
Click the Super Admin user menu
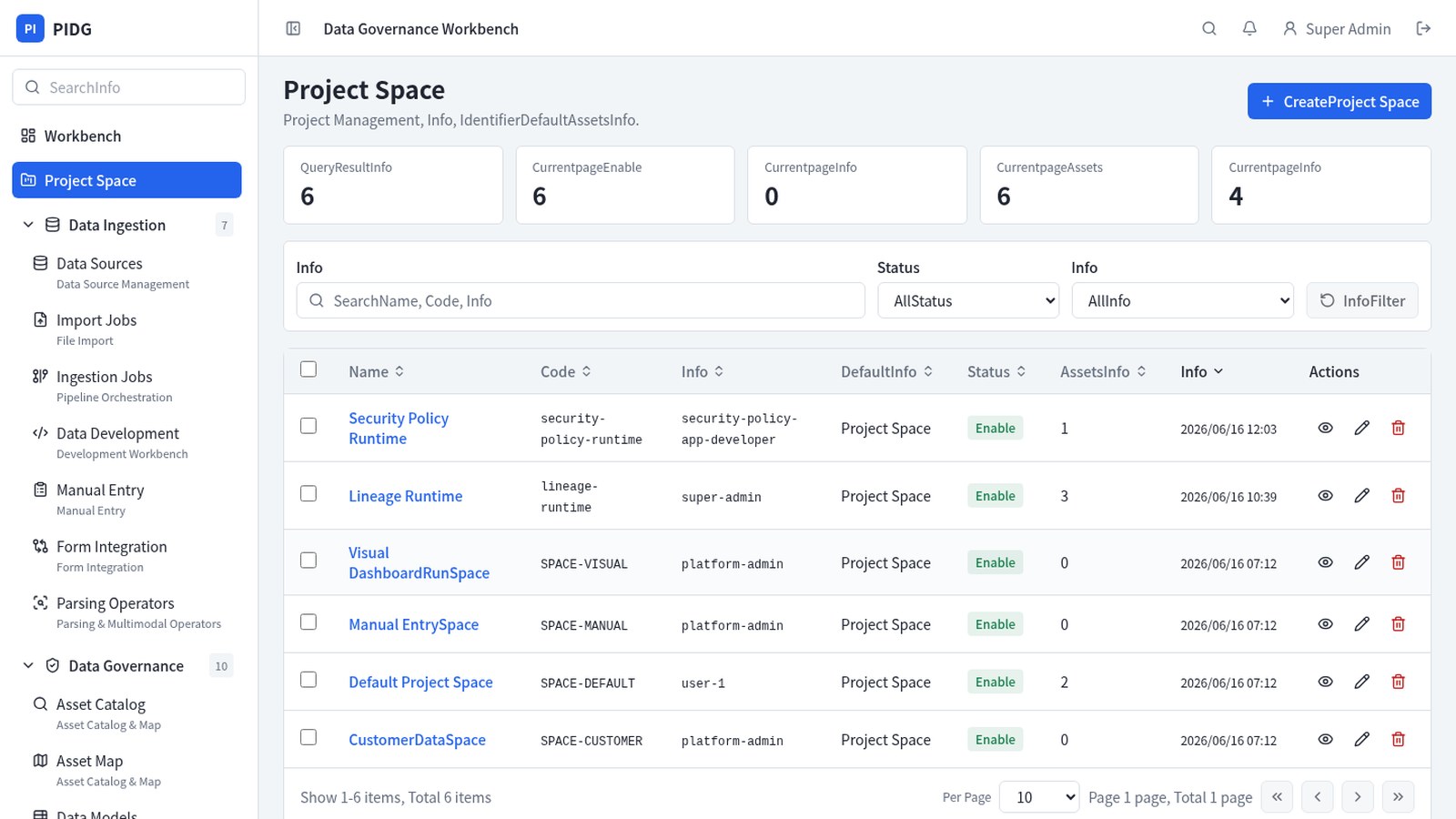(1336, 28)
